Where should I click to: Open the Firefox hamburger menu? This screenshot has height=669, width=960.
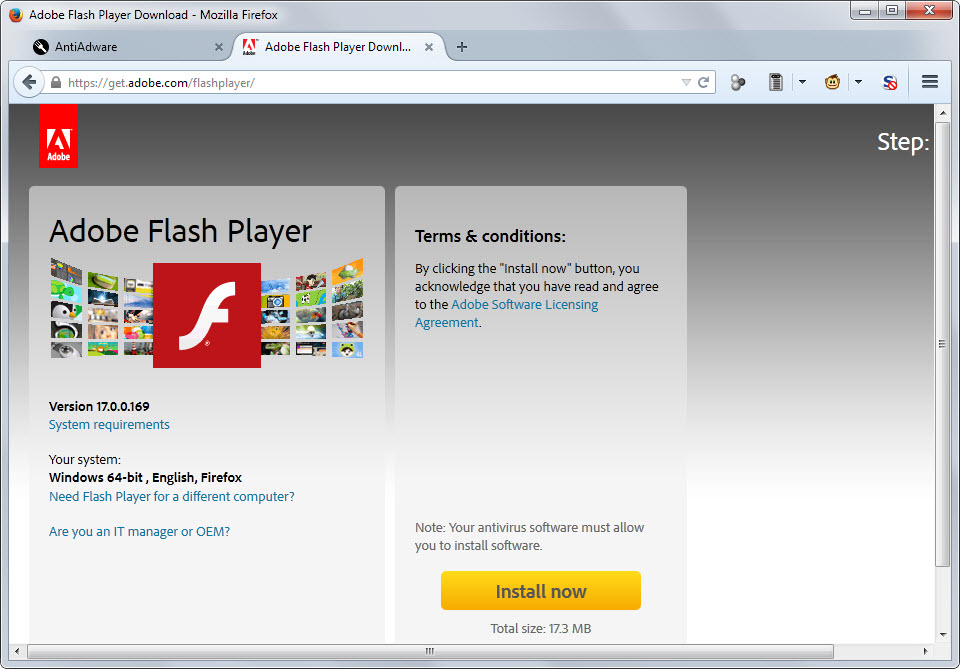pyautogui.click(x=930, y=81)
